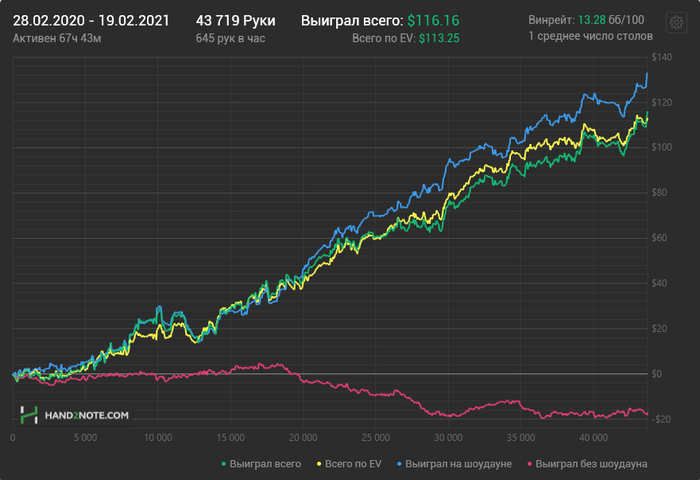Viewport: 700px width, 480px height.
Task: Click the 'Винрейт:' header label
Action: (552, 20)
